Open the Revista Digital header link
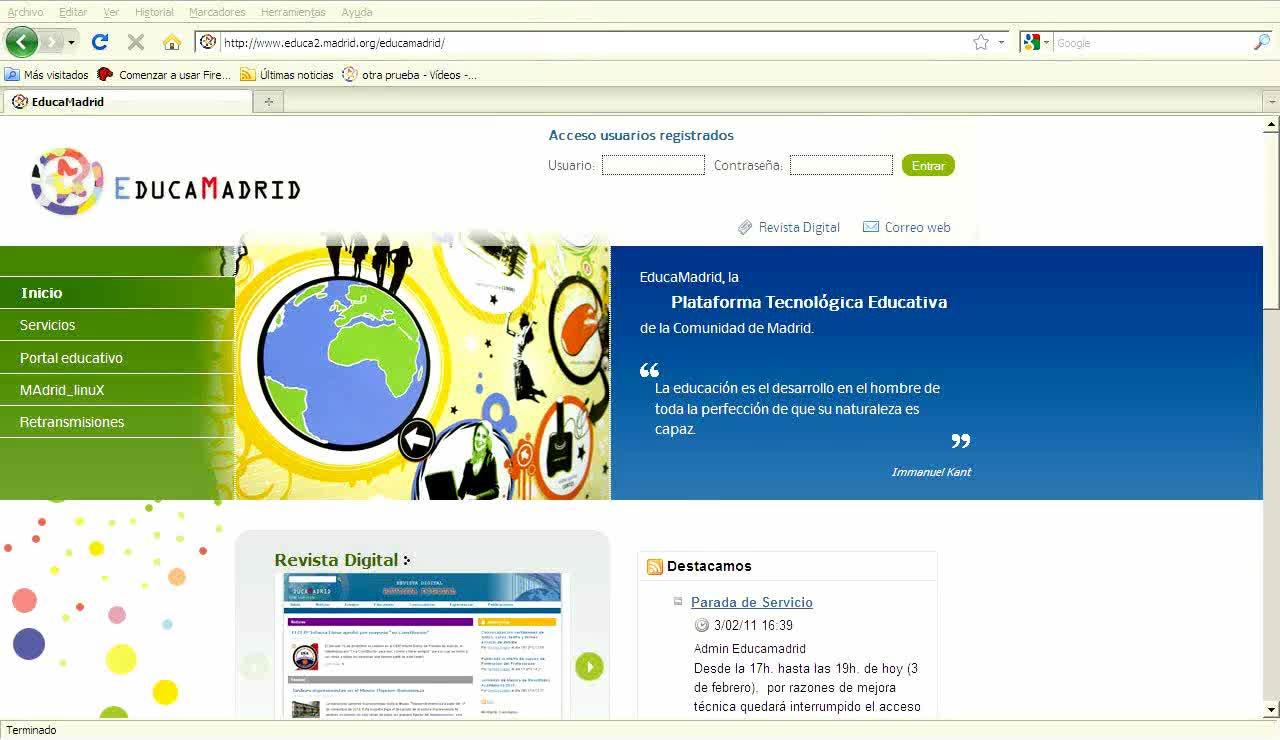 point(789,227)
